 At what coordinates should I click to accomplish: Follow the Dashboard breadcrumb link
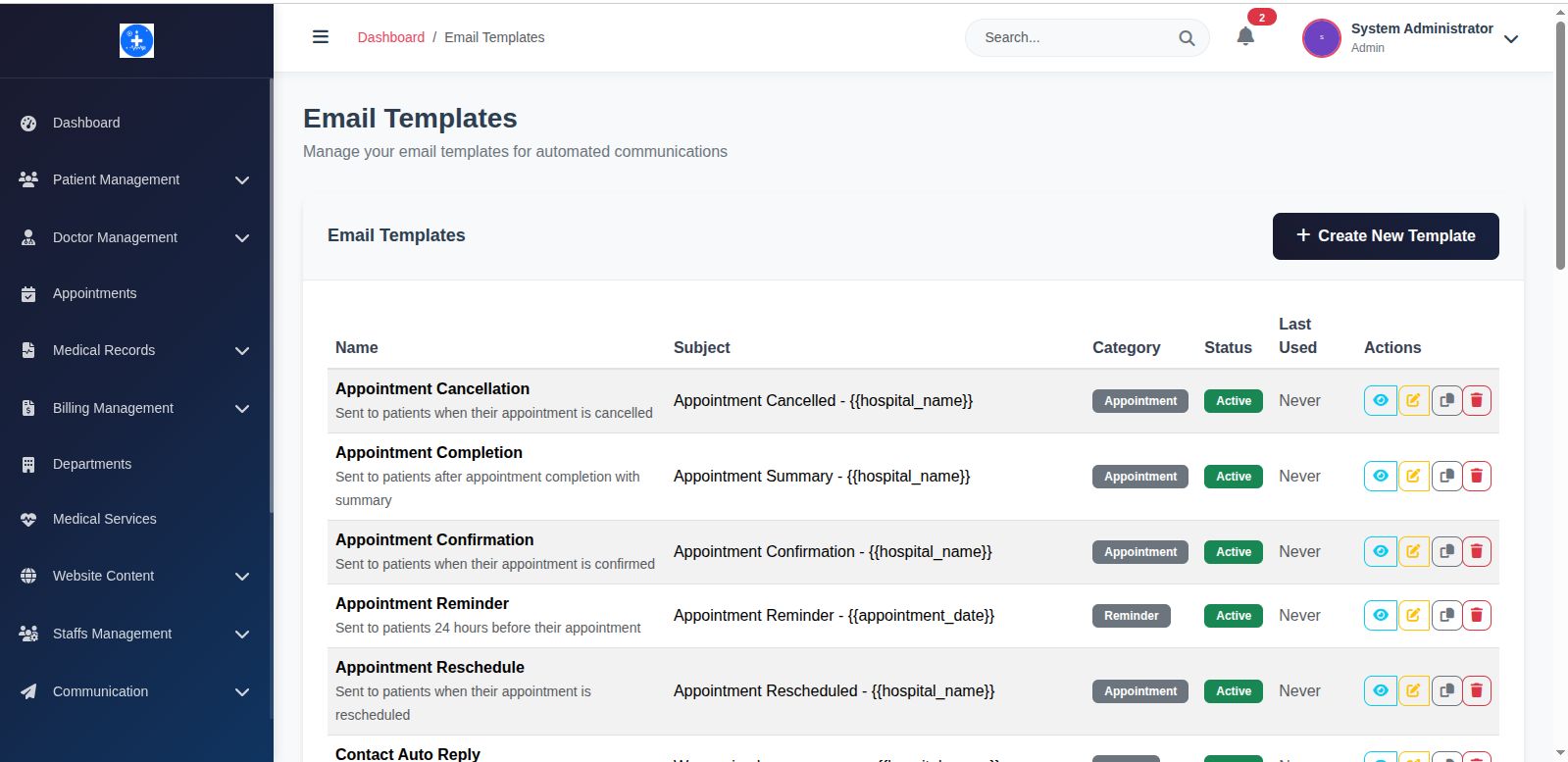tap(390, 37)
